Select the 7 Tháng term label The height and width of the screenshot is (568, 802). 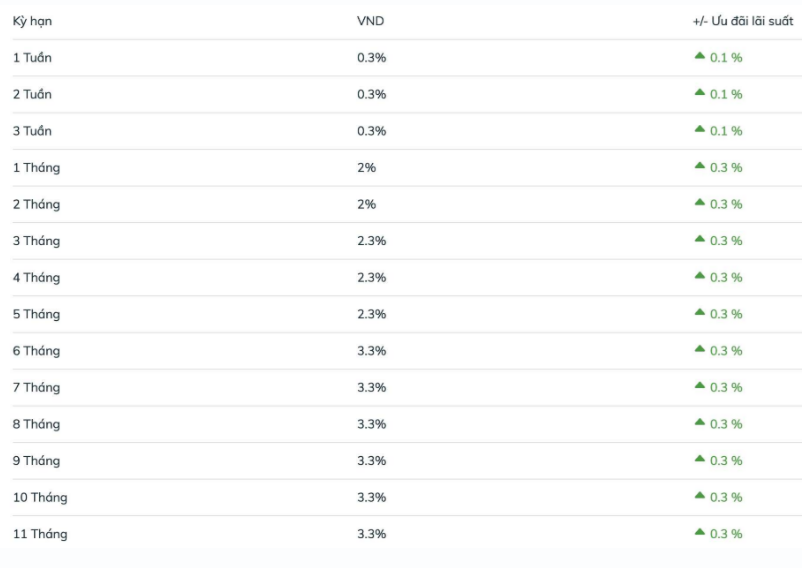pos(36,387)
